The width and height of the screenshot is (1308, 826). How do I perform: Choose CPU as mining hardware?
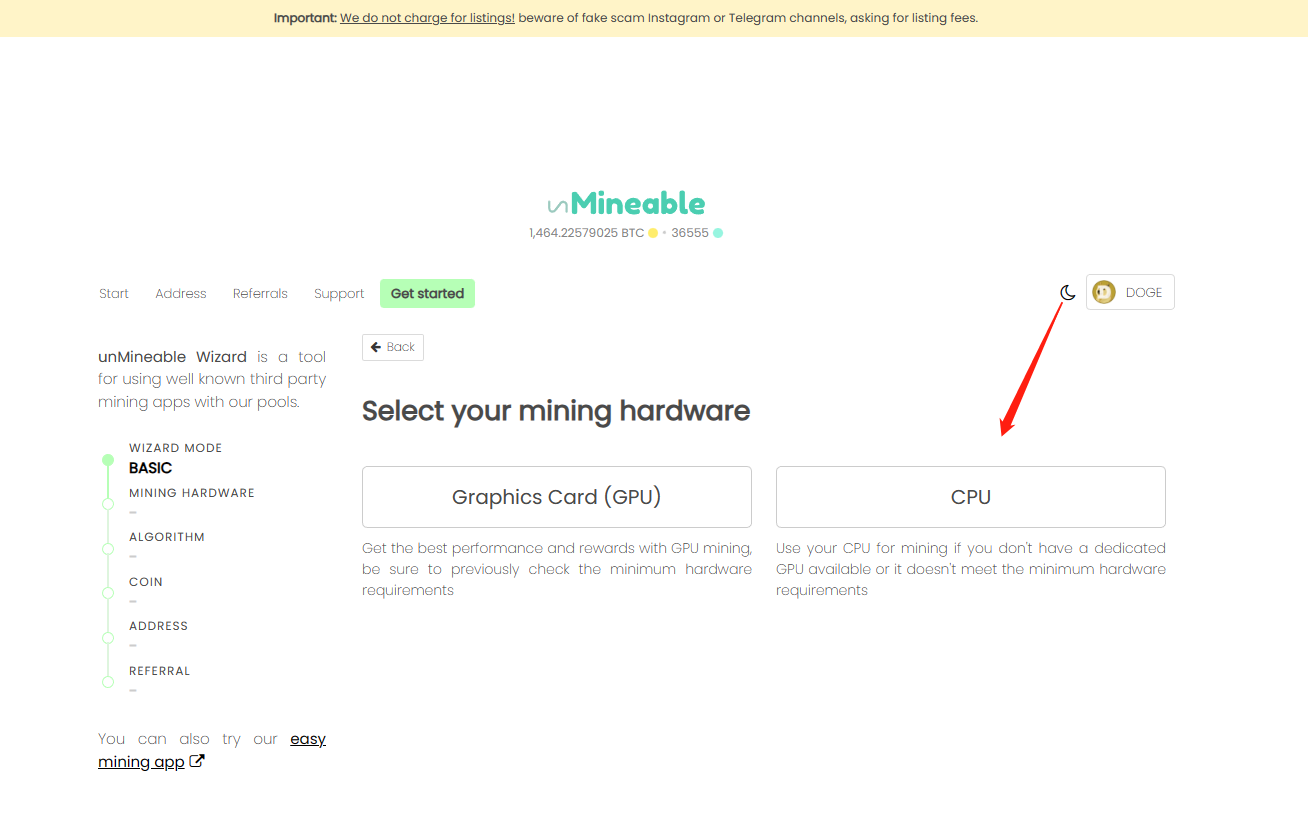(x=970, y=497)
